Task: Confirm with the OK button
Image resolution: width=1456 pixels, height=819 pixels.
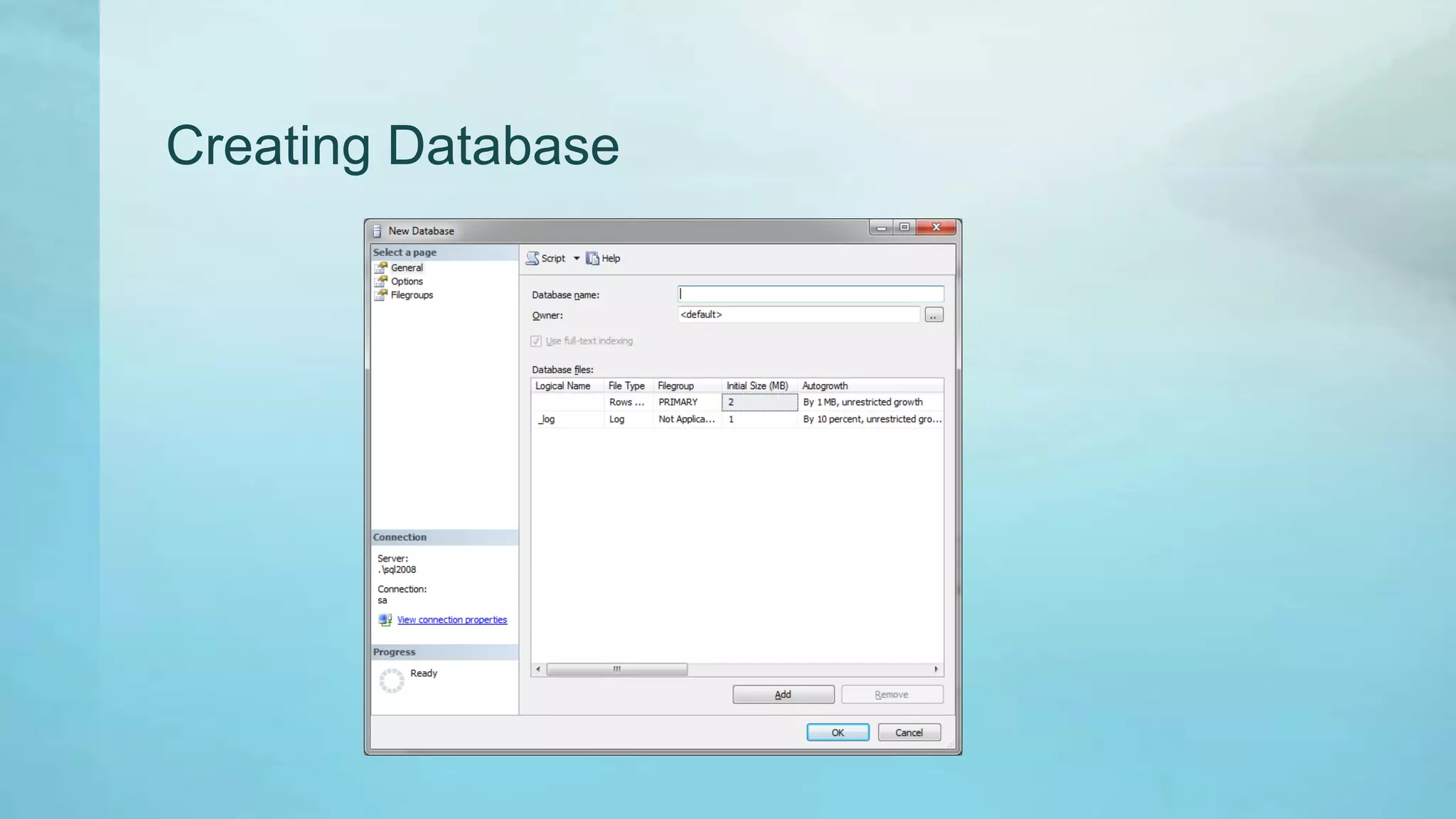Action: coord(837,732)
